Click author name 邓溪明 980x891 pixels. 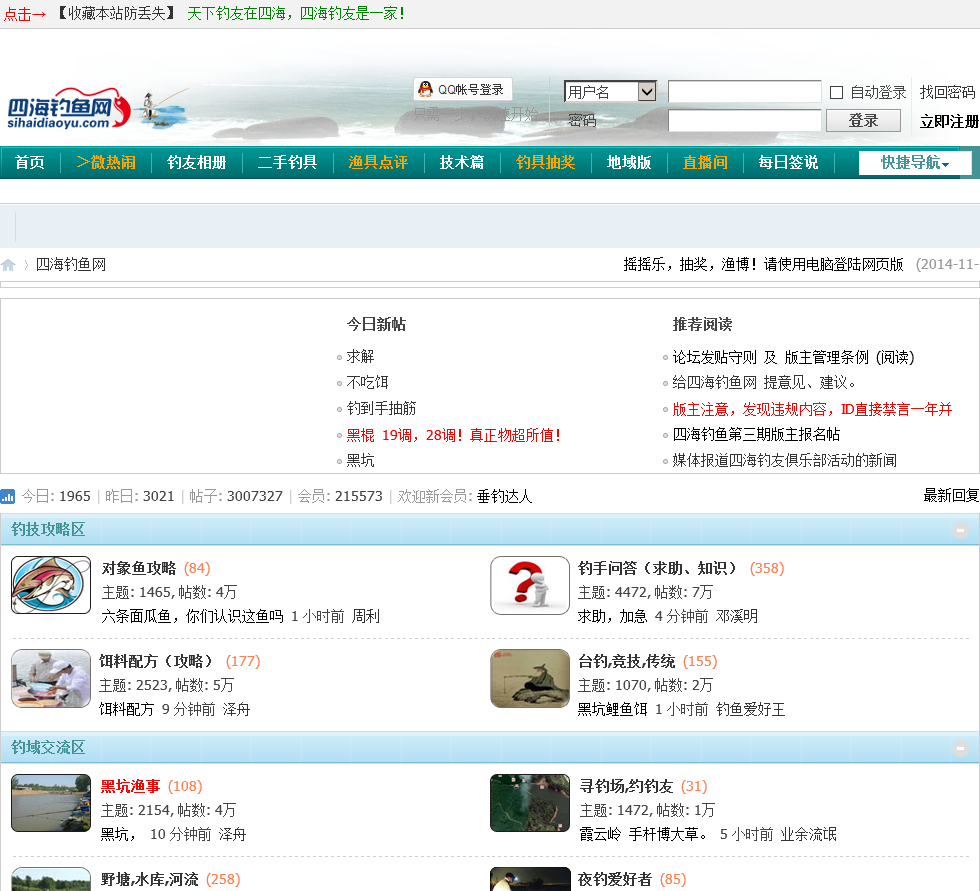(737, 617)
